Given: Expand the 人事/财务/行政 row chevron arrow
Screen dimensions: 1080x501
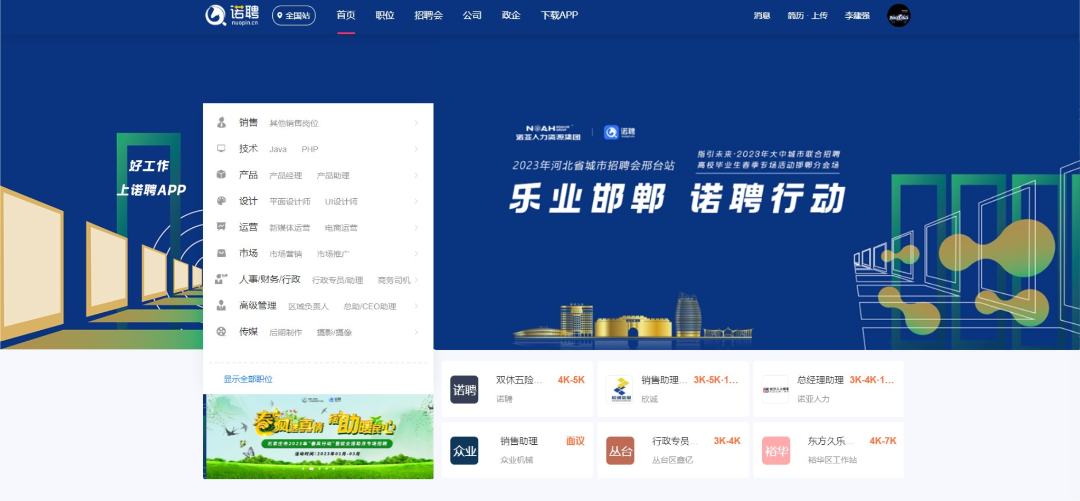Looking at the screenshot, I should (416, 280).
